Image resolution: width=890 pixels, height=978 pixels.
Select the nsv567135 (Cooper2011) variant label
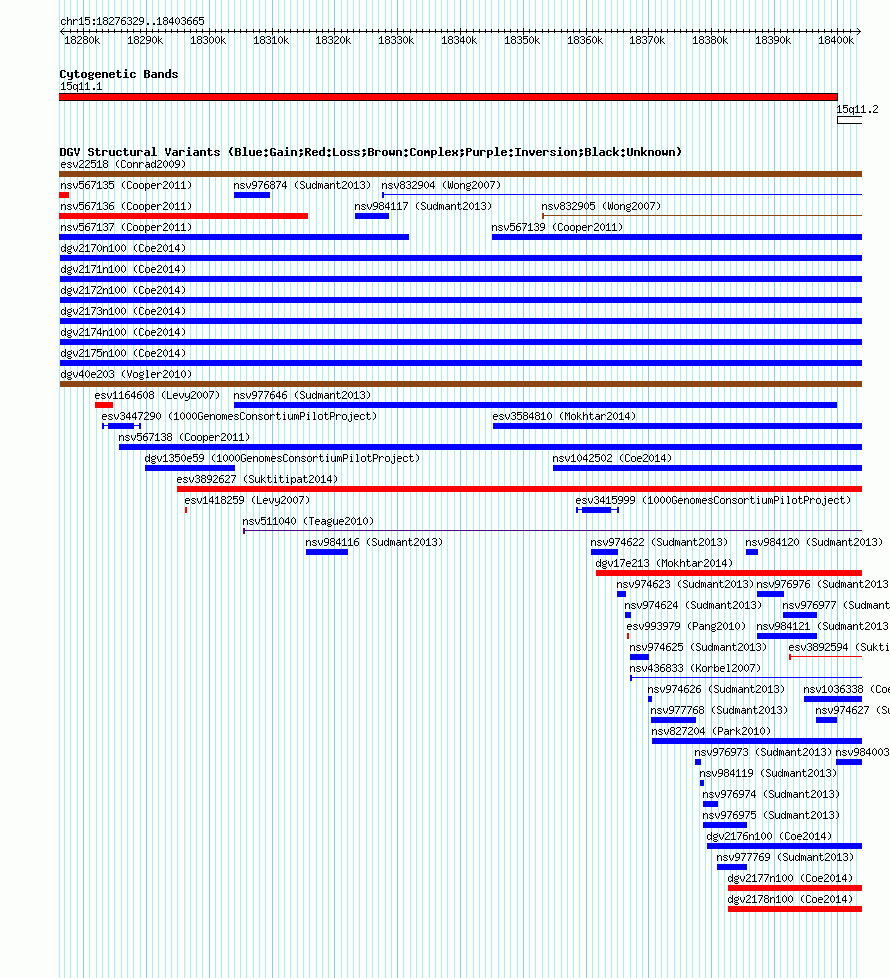(126, 185)
